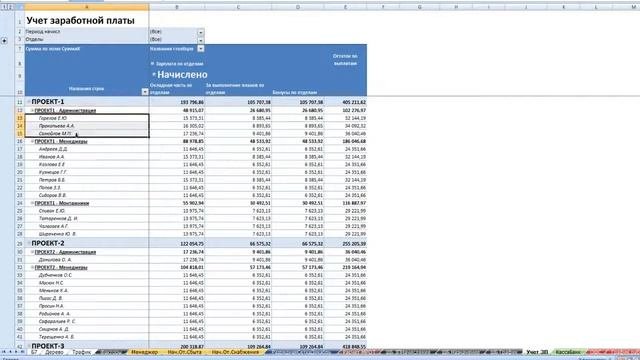This screenshot has height=360, width=640.
Task: Collapse the ПРОЕКТ-3 group
Action: tap(29, 346)
